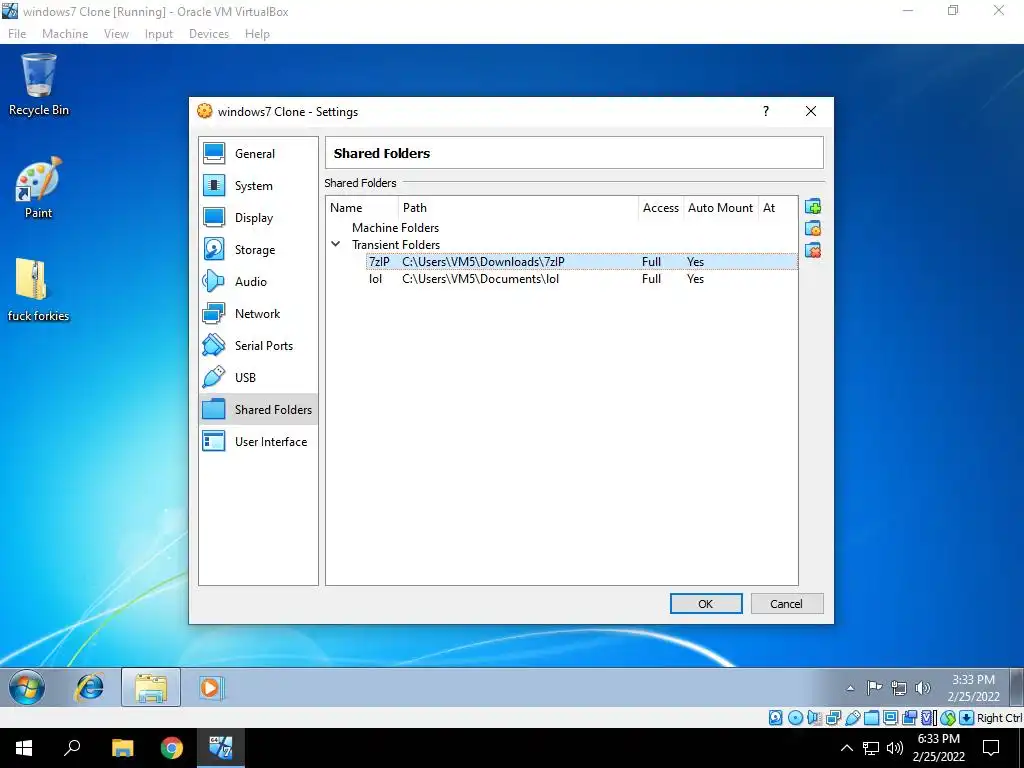Click the Path column header

[519, 208]
